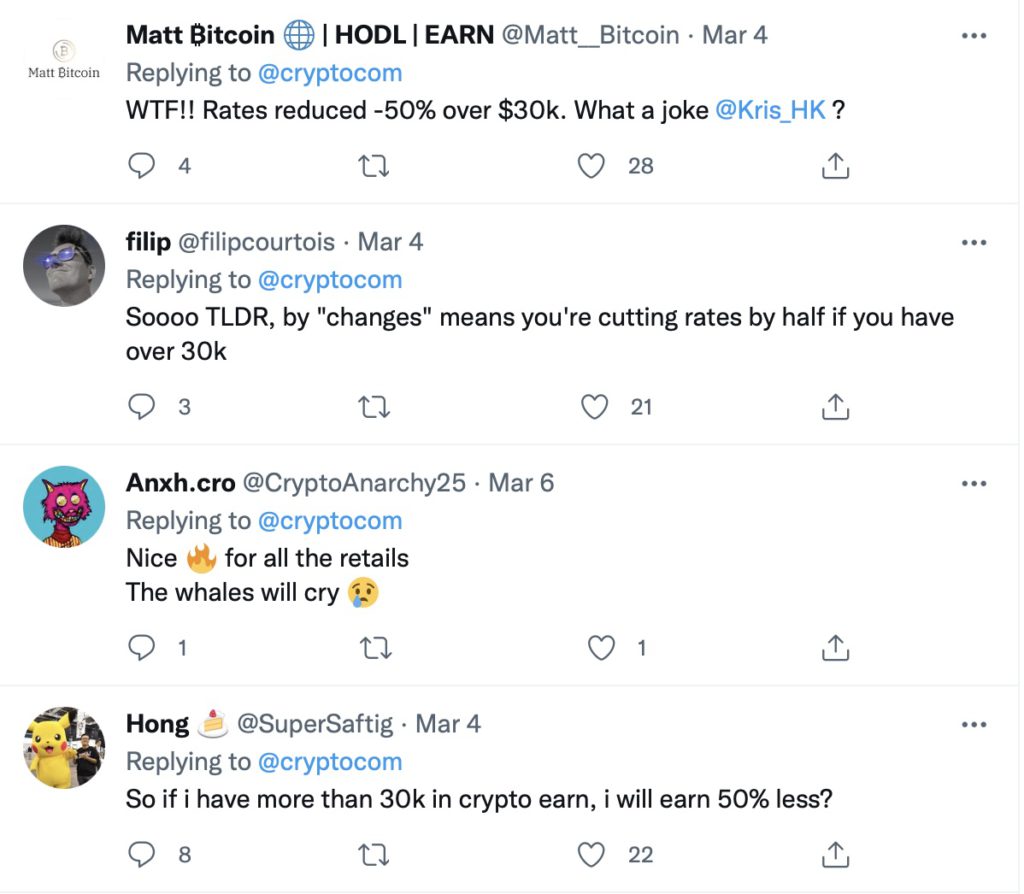Reply to filip's TLDR tweet
The image size is (1024, 894).
(x=143, y=406)
